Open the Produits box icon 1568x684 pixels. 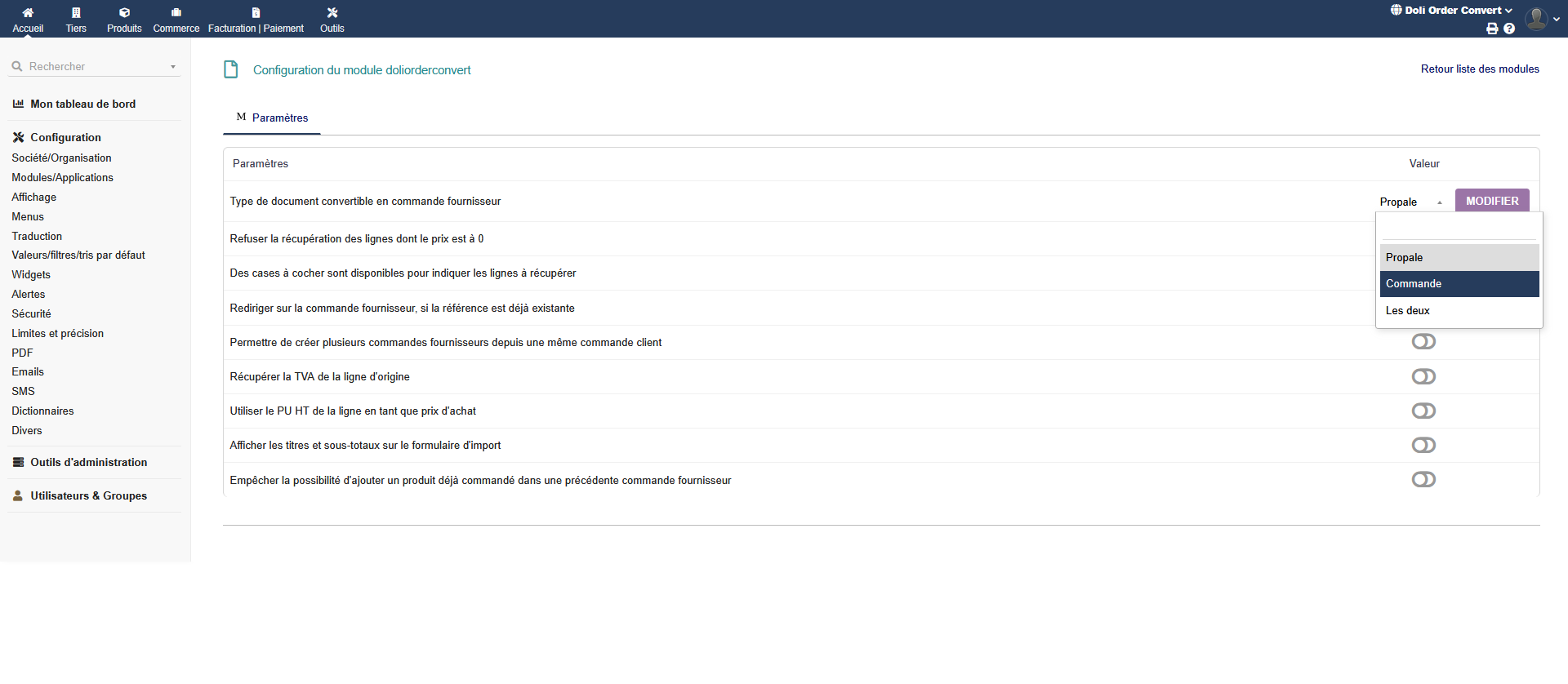click(x=124, y=13)
